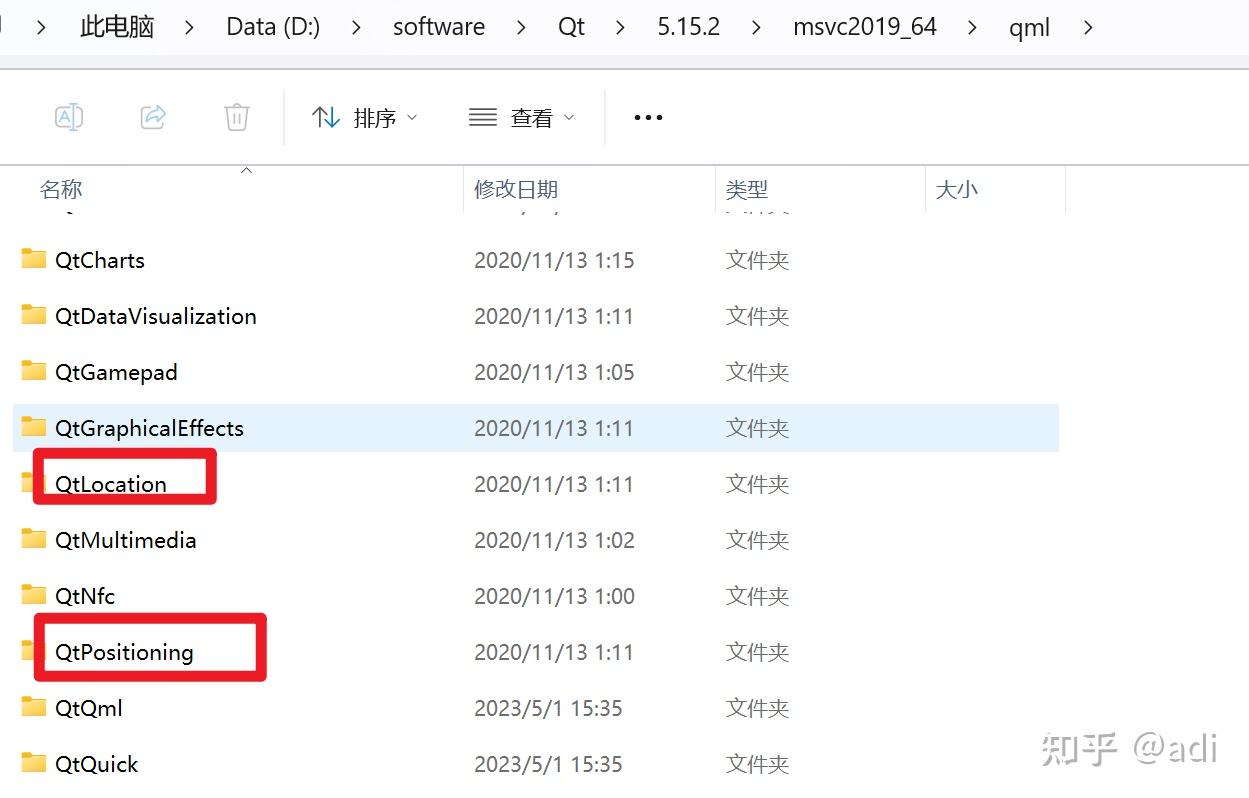
Task: Open the 查看 view options dropdown arrow
Action: coord(569,118)
